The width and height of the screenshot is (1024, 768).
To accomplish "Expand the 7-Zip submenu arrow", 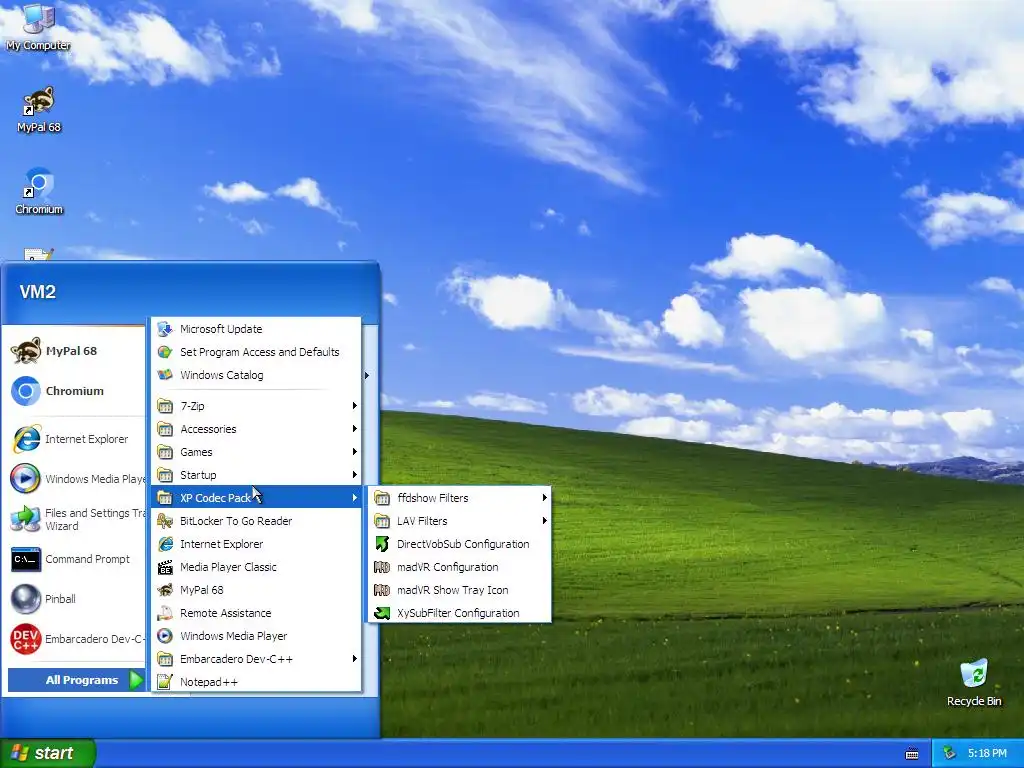I will coord(355,406).
